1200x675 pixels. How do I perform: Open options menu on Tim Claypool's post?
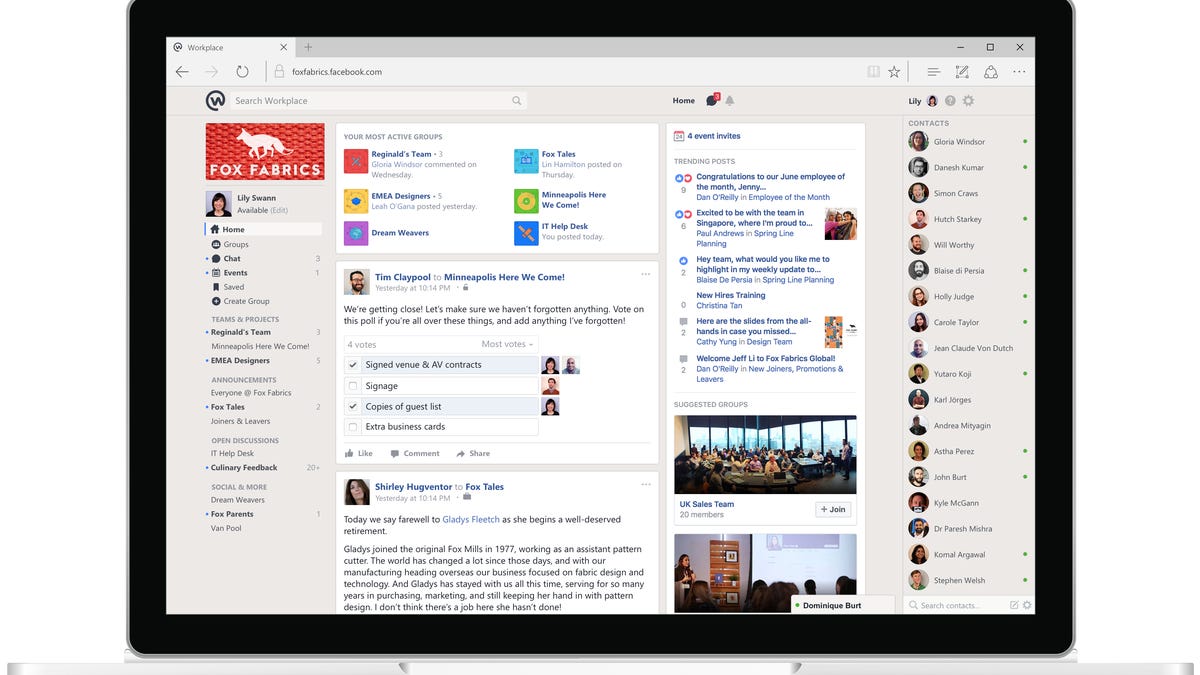(x=645, y=274)
